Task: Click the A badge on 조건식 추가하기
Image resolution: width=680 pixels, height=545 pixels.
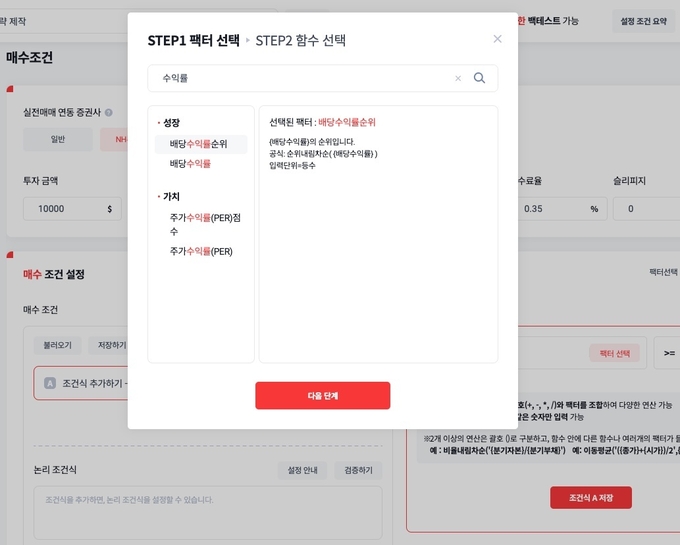Action: (x=50, y=383)
